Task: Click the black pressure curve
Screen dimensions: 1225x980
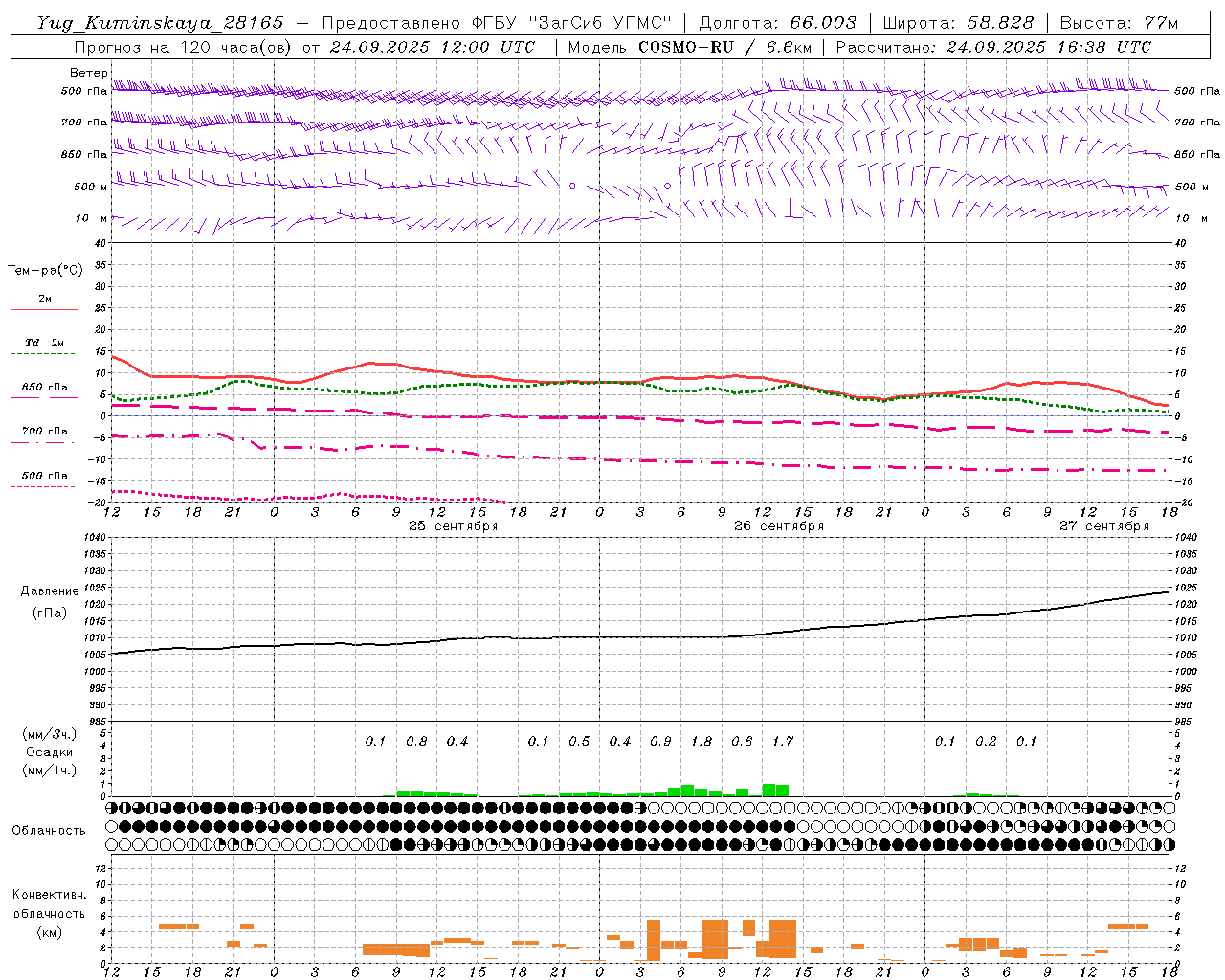Action: (641, 636)
